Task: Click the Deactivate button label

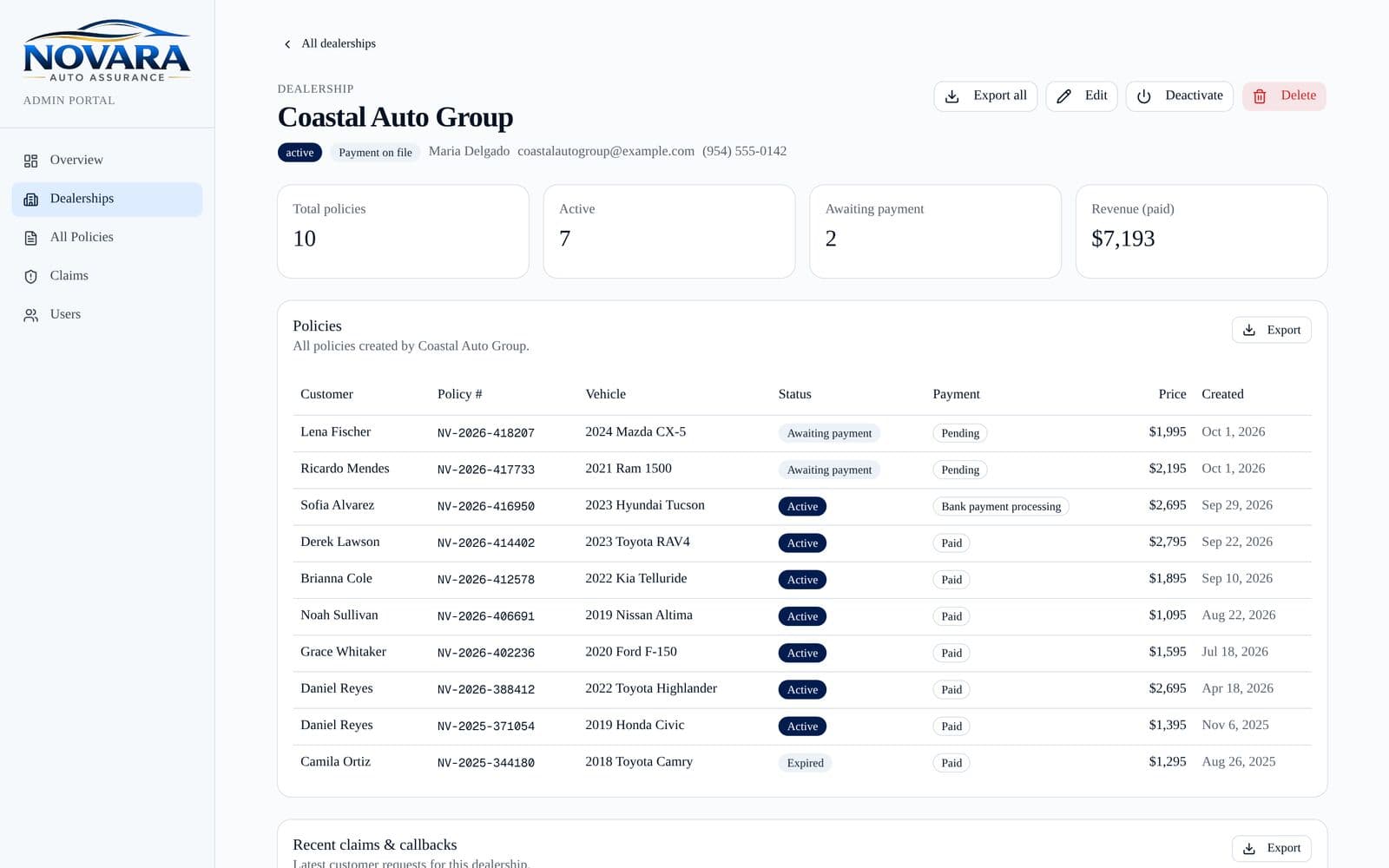Action: click(x=1194, y=95)
